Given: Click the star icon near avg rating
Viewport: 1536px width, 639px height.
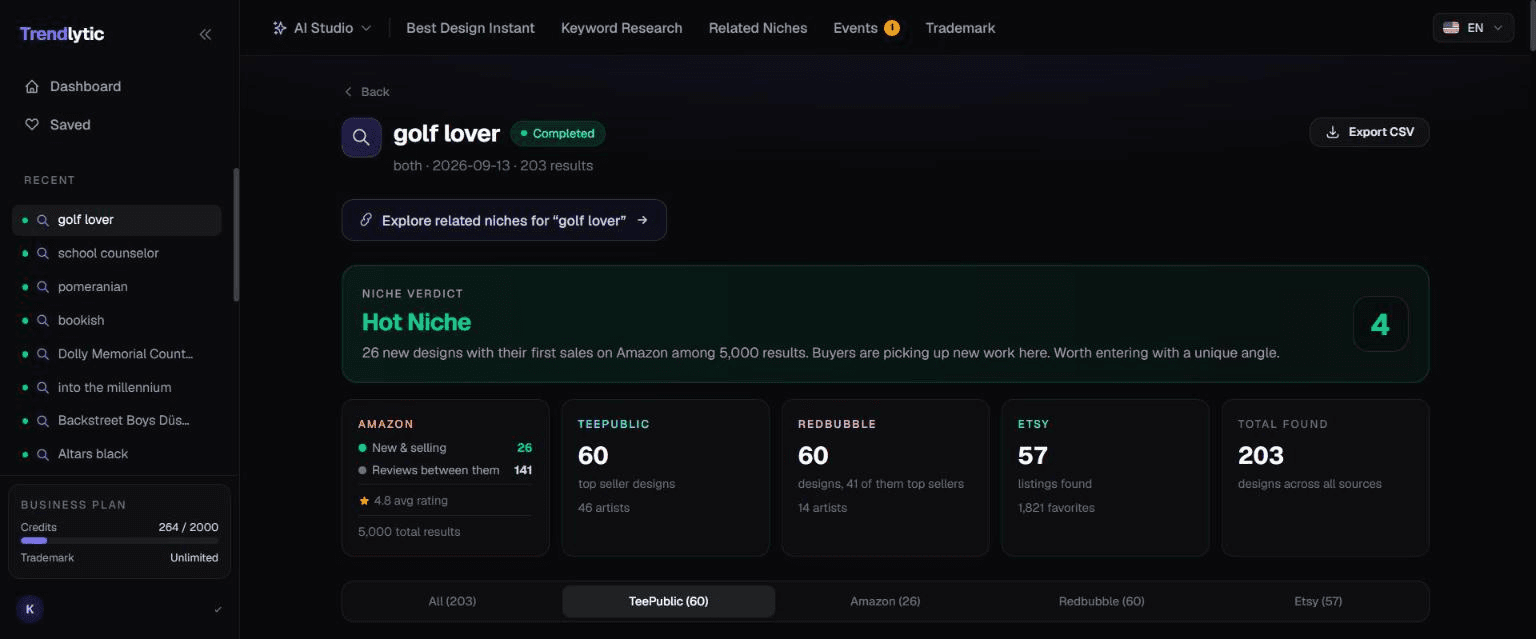Looking at the screenshot, I should point(364,501).
